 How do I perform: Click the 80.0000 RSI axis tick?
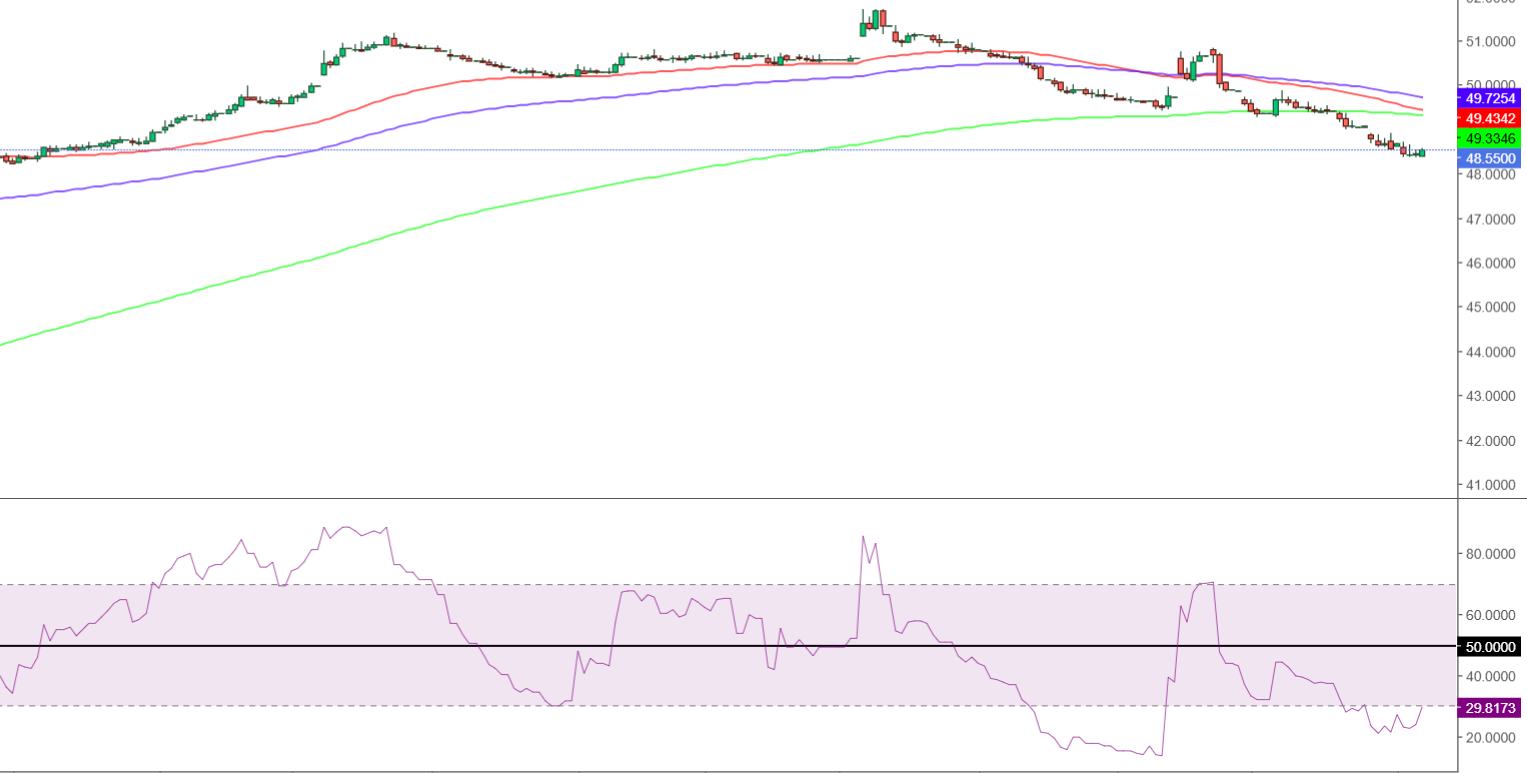click(x=1491, y=554)
